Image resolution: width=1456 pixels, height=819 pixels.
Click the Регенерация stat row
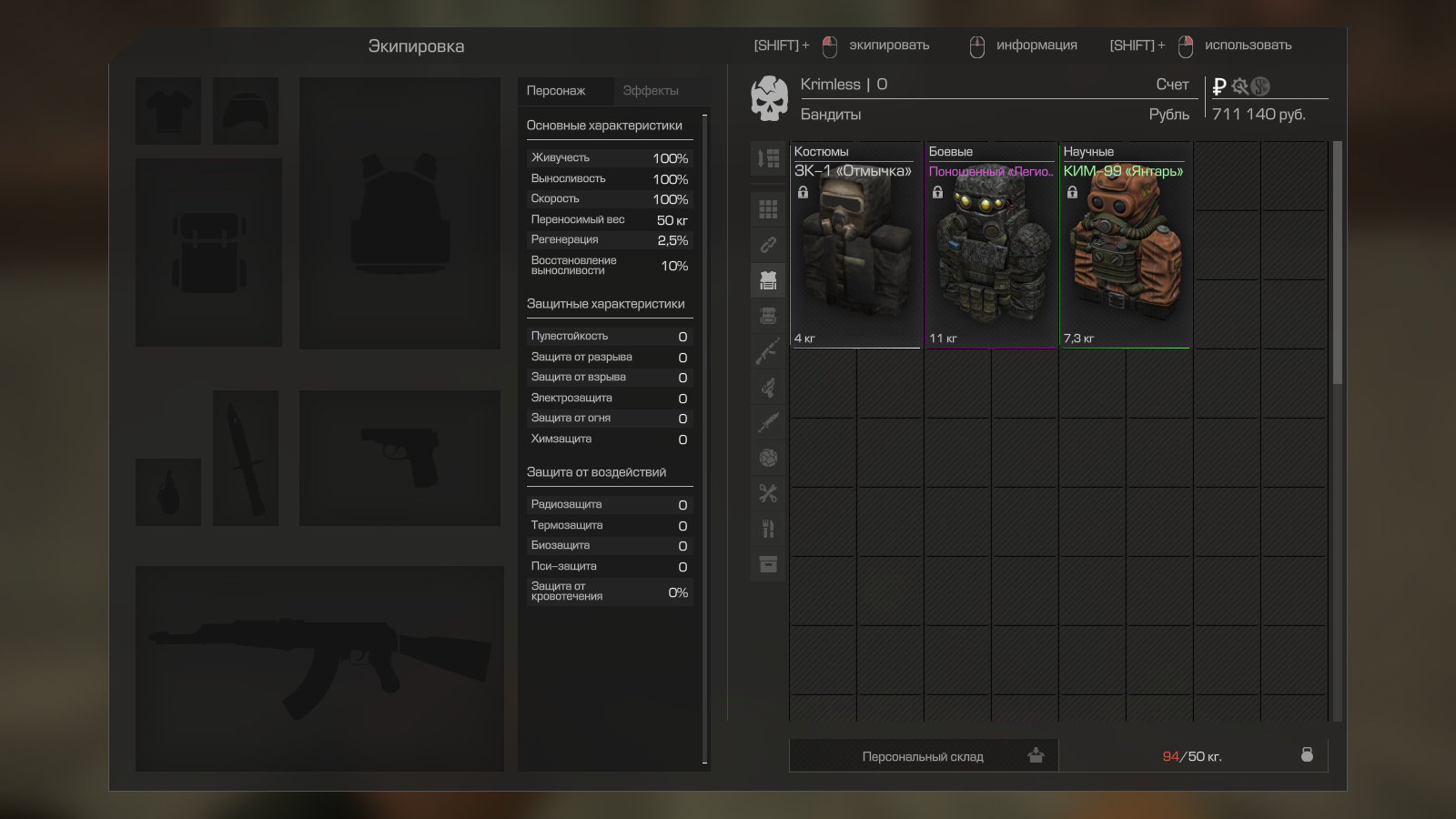[609, 240]
